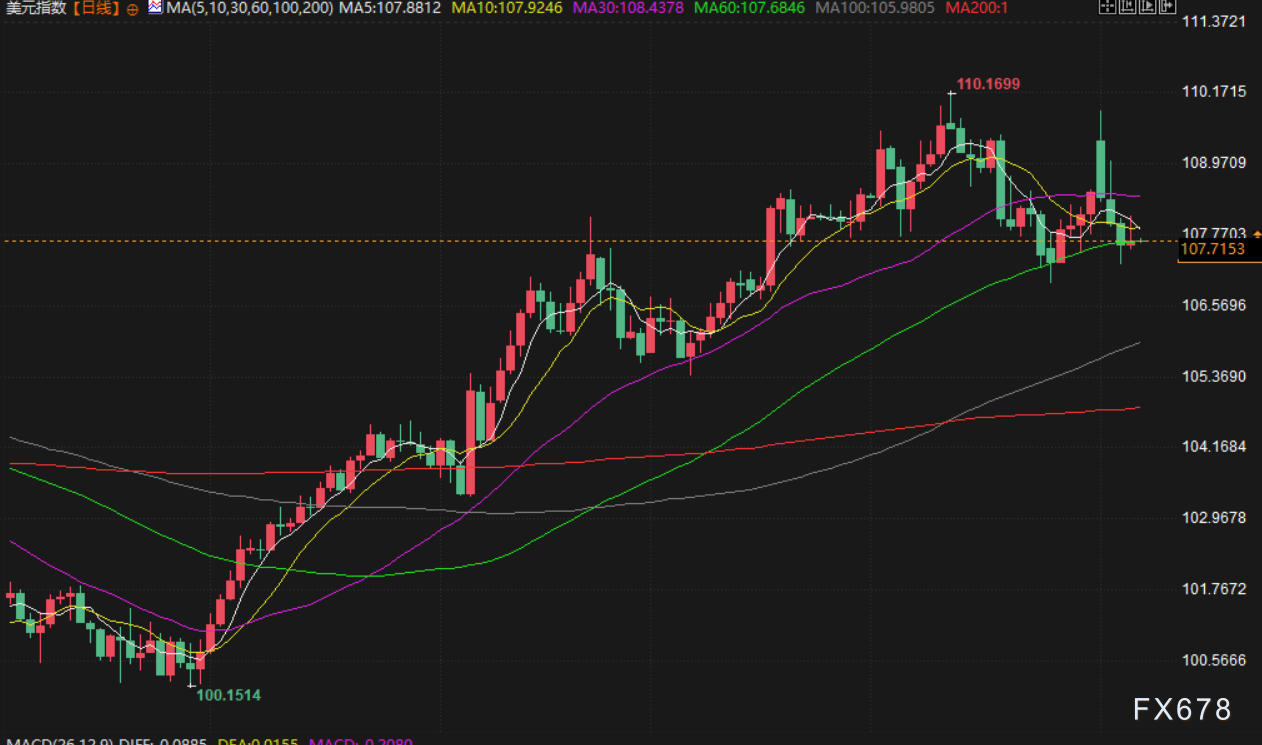Click the fourth top-right toolbar icon with right arrow
The image size is (1262, 745).
pyautogui.click(x=1170, y=8)
